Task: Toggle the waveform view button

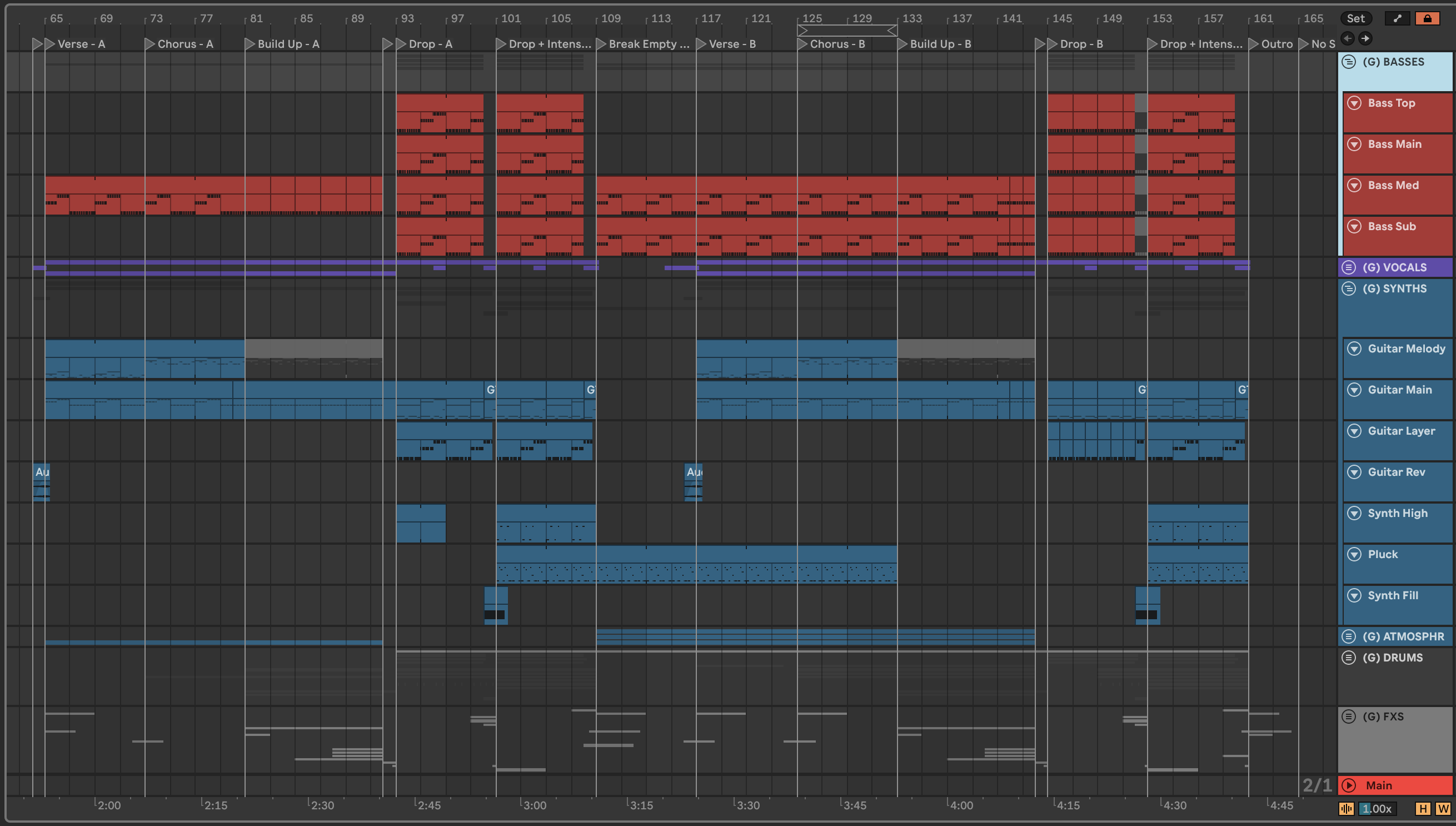Action: tap(1347, 809)
